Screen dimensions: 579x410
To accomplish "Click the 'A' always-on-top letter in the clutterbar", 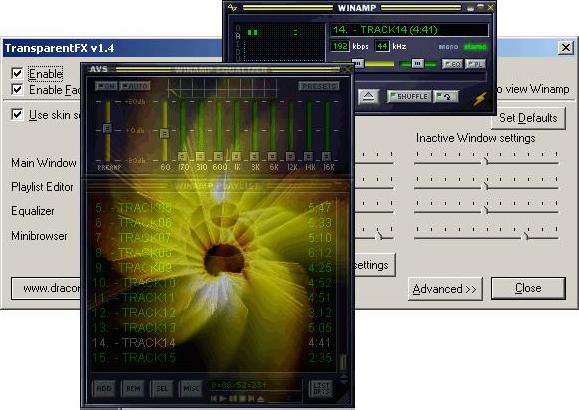I will pyautogui.click(x=238, y=36).
